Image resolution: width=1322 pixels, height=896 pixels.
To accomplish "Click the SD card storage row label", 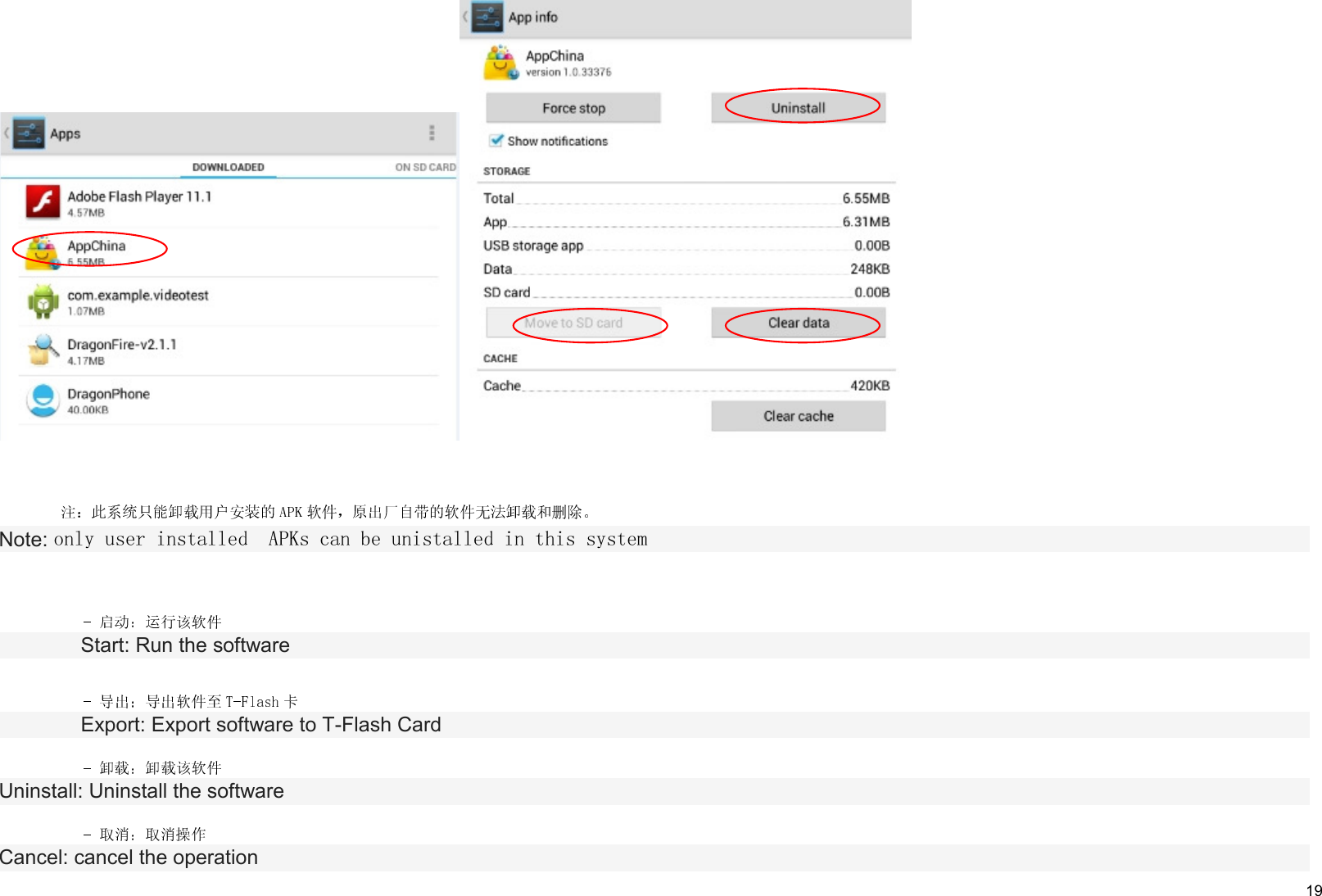I will click(x=506, y=292).
